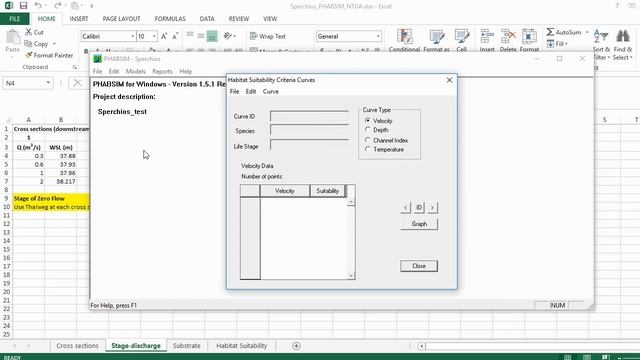Click the Insert cells icon

(487, 36)
